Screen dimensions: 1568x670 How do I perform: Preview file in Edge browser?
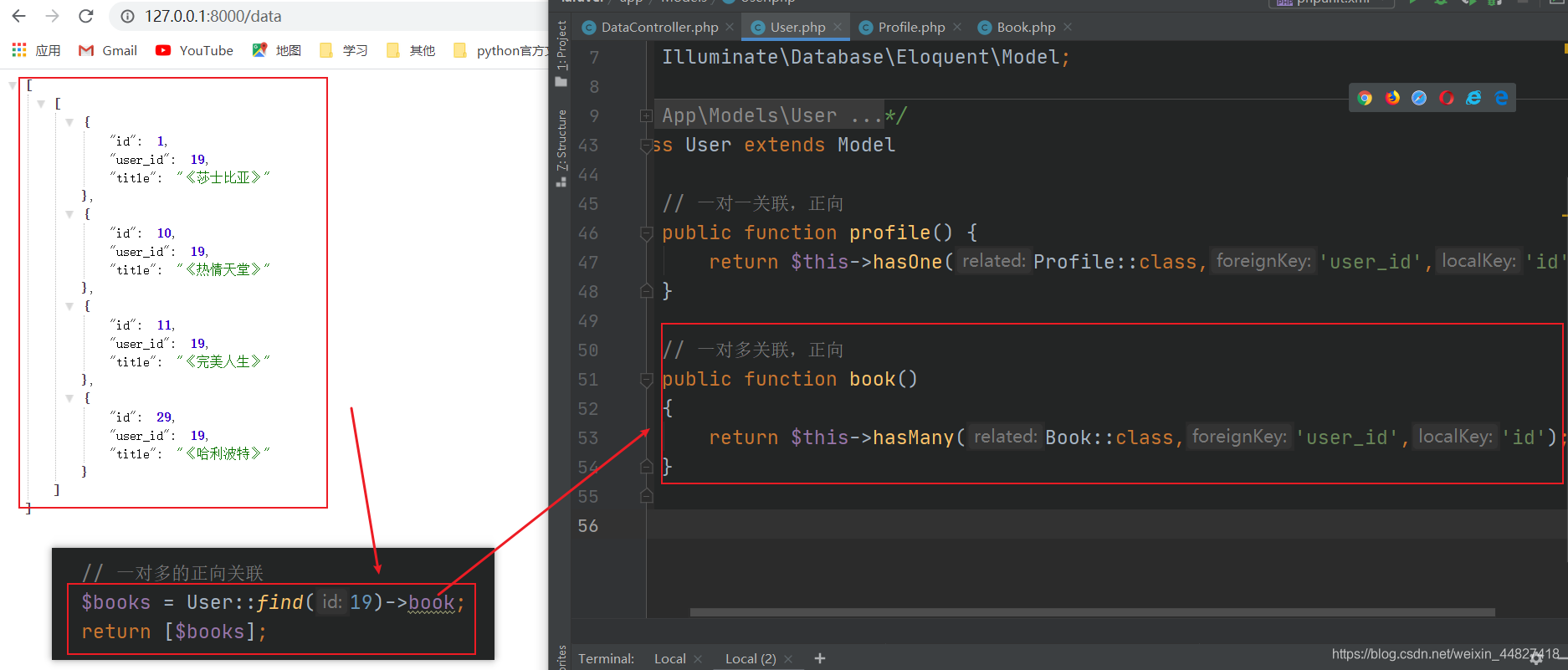point(1501,98)
